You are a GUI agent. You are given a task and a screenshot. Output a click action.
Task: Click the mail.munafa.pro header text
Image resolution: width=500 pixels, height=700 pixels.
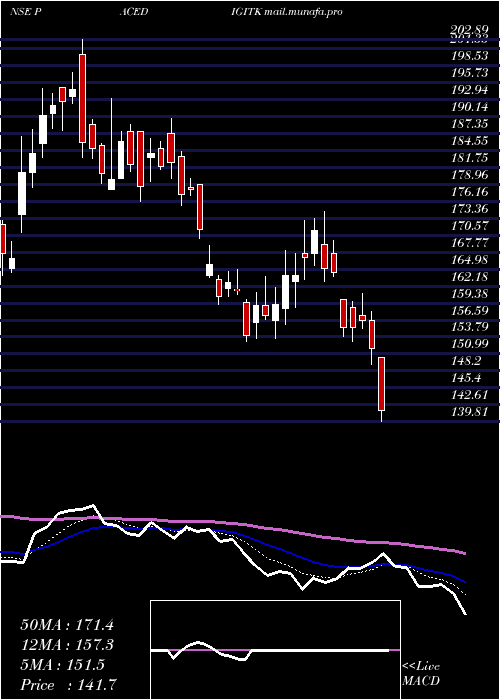pyautogui.click(x=303, y=12)
